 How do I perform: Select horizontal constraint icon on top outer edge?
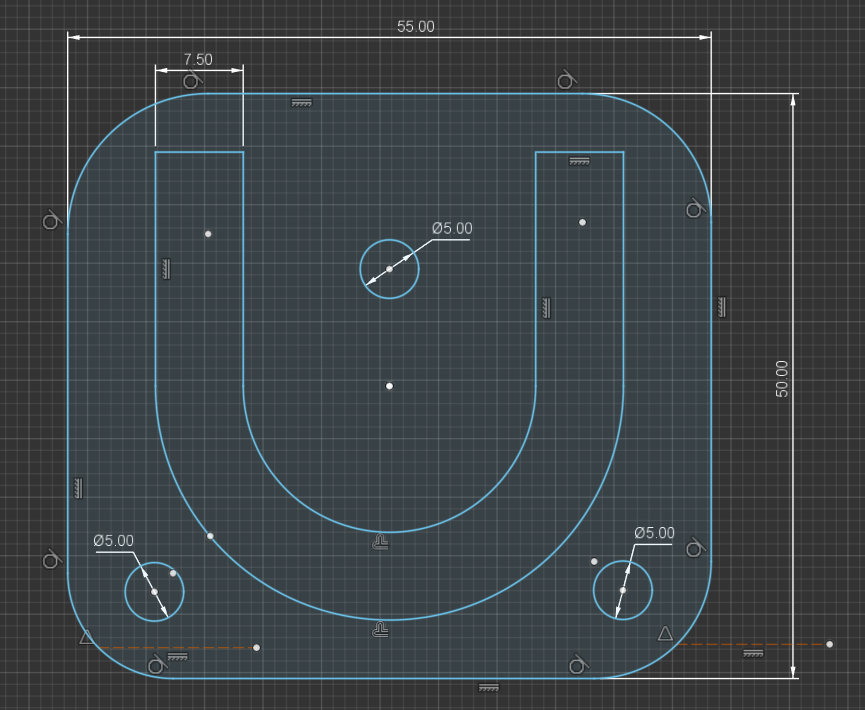click(x=302, y=103)
